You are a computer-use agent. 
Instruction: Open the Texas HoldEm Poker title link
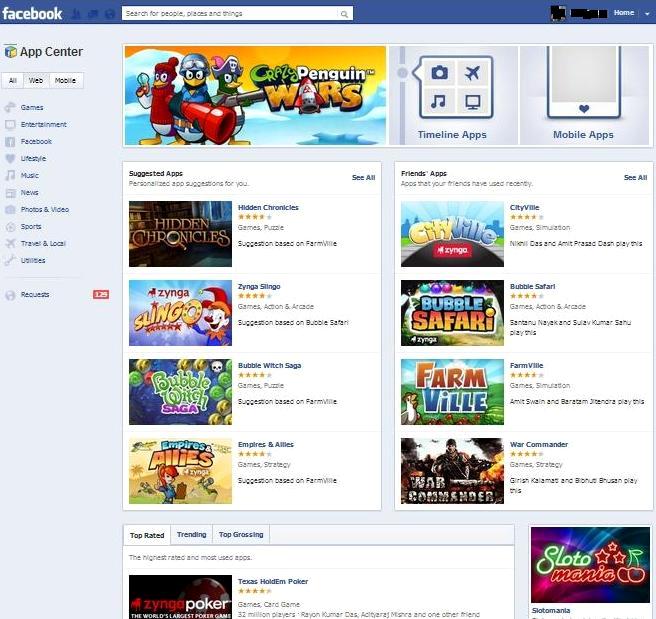[x=273, y=582]
